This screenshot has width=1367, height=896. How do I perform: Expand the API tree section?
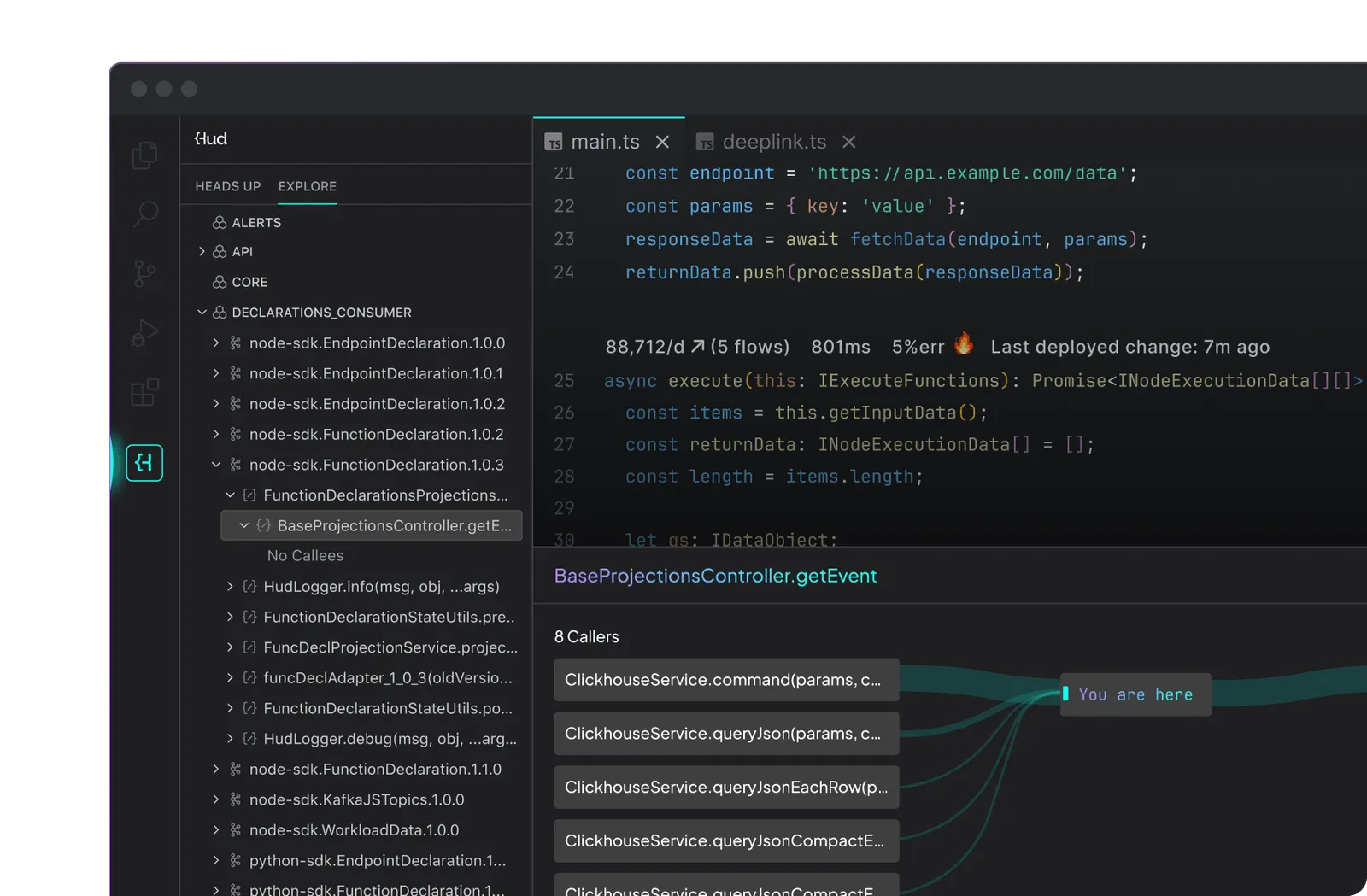click(202, 252)
